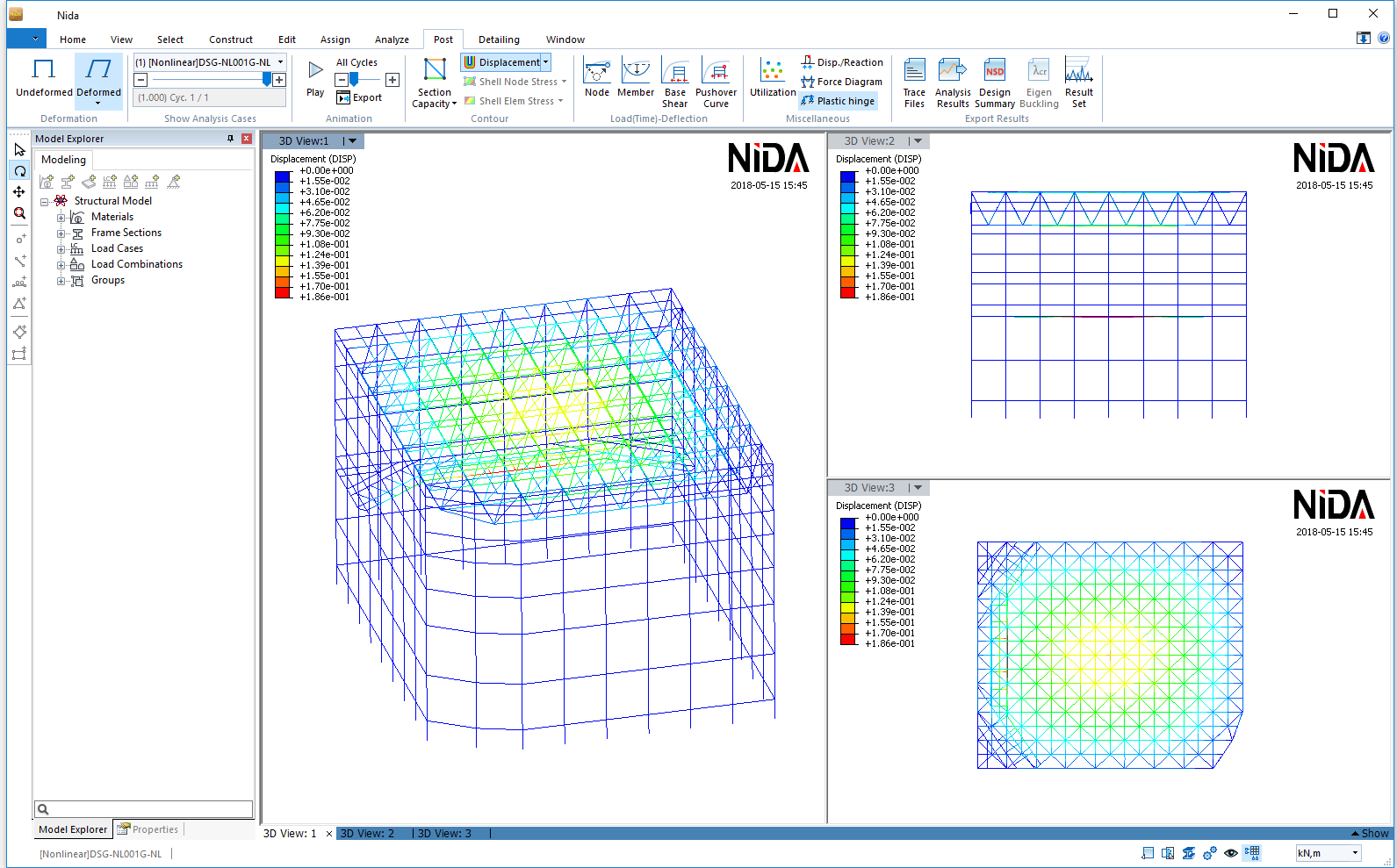This screenshot has height=868, width=1397.
Task: Show the Base Shear curve
Action: coord(675,84)
